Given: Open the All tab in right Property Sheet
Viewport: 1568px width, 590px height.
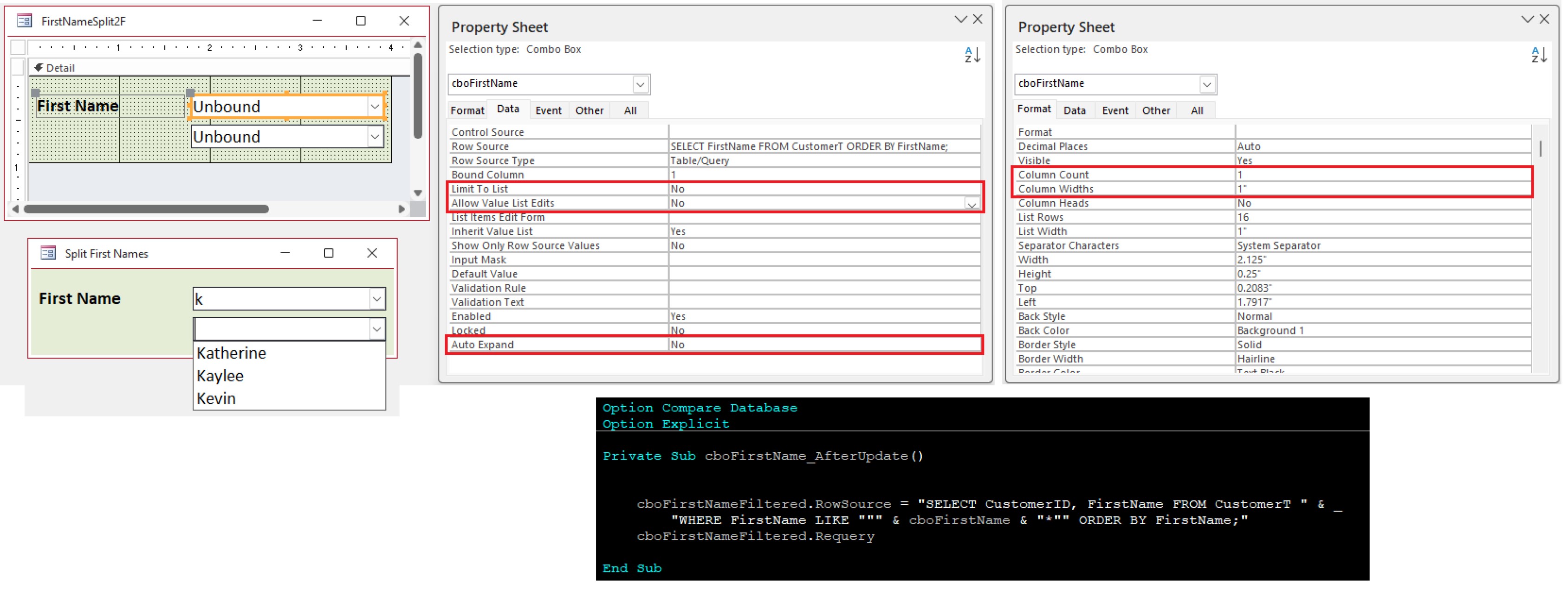Looking at the screenshot, I should point(1196,111).
